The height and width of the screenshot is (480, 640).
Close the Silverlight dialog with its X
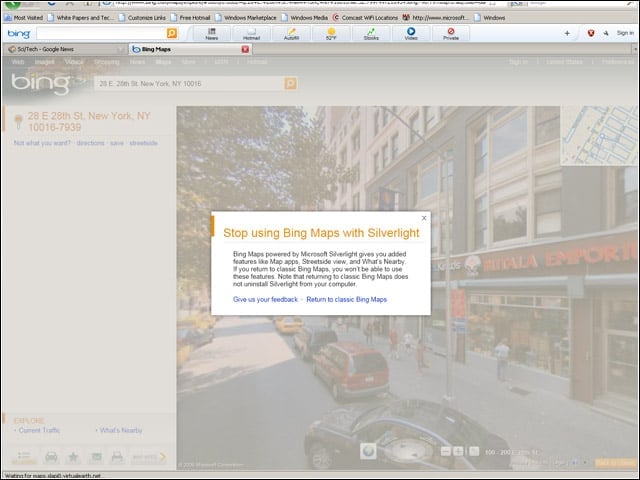(424, 218)
